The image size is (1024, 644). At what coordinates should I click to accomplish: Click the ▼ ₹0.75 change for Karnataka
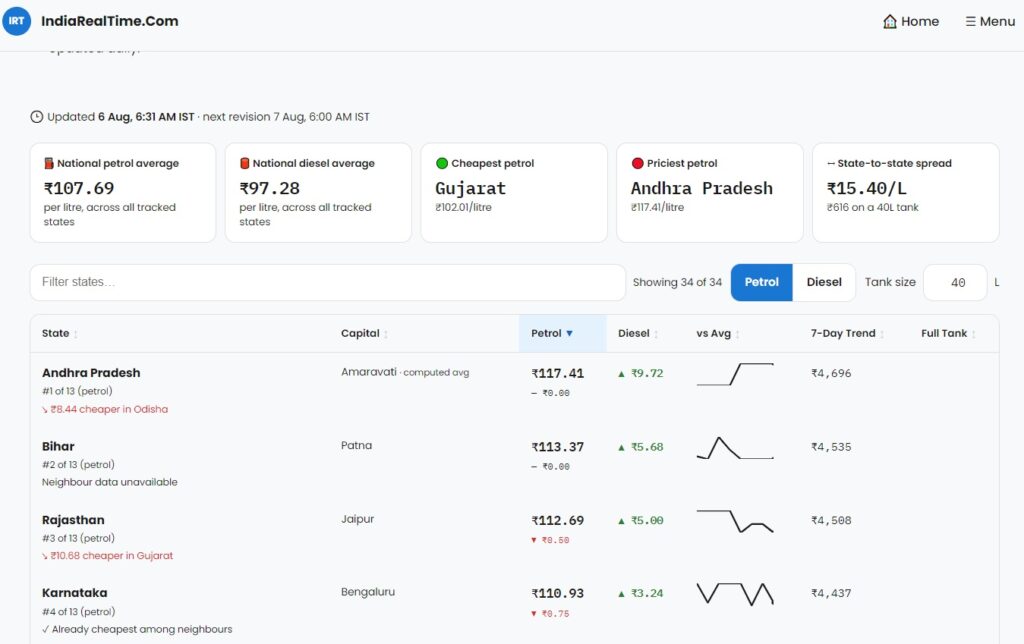pos(551,614)
